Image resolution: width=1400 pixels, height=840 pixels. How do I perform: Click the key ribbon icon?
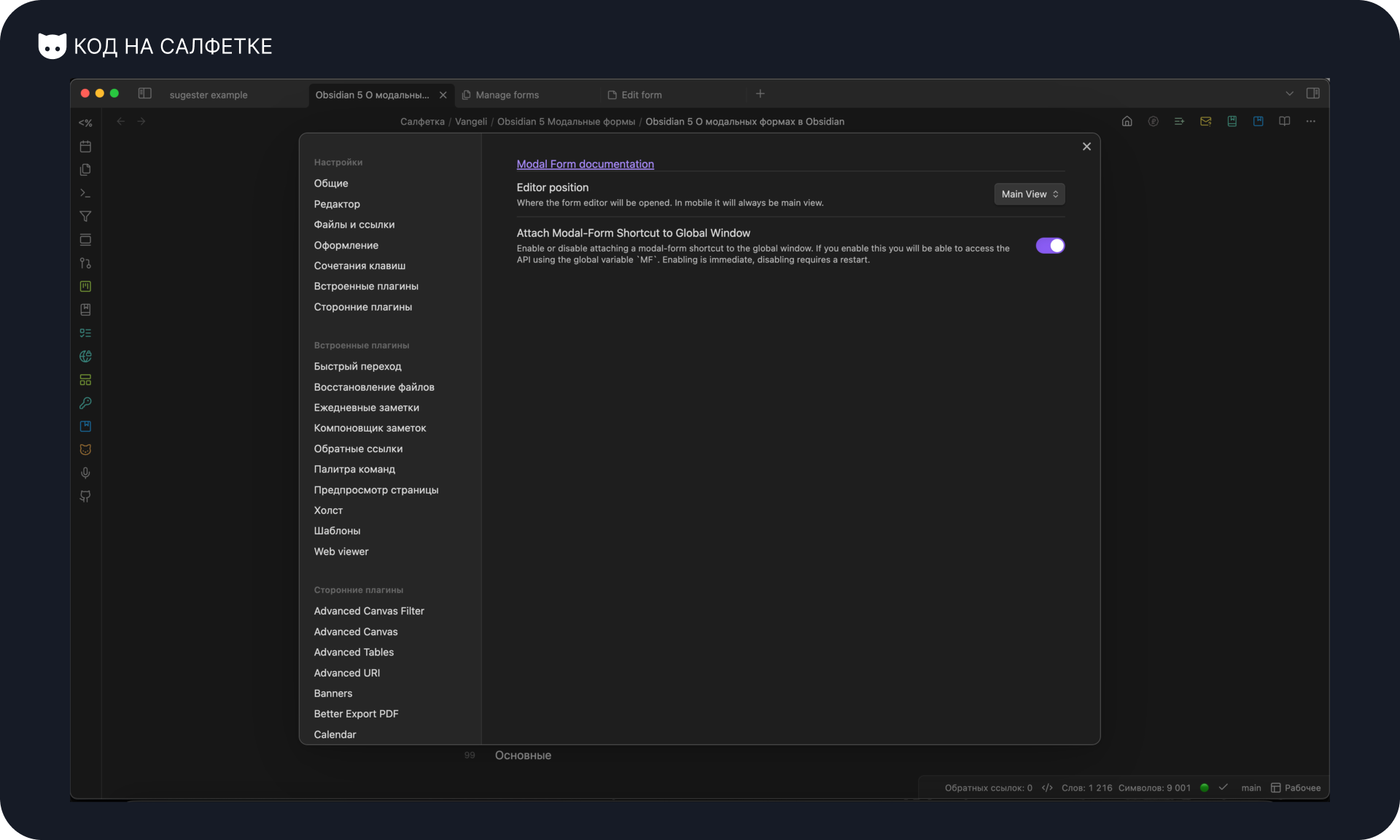coord(85,403)
